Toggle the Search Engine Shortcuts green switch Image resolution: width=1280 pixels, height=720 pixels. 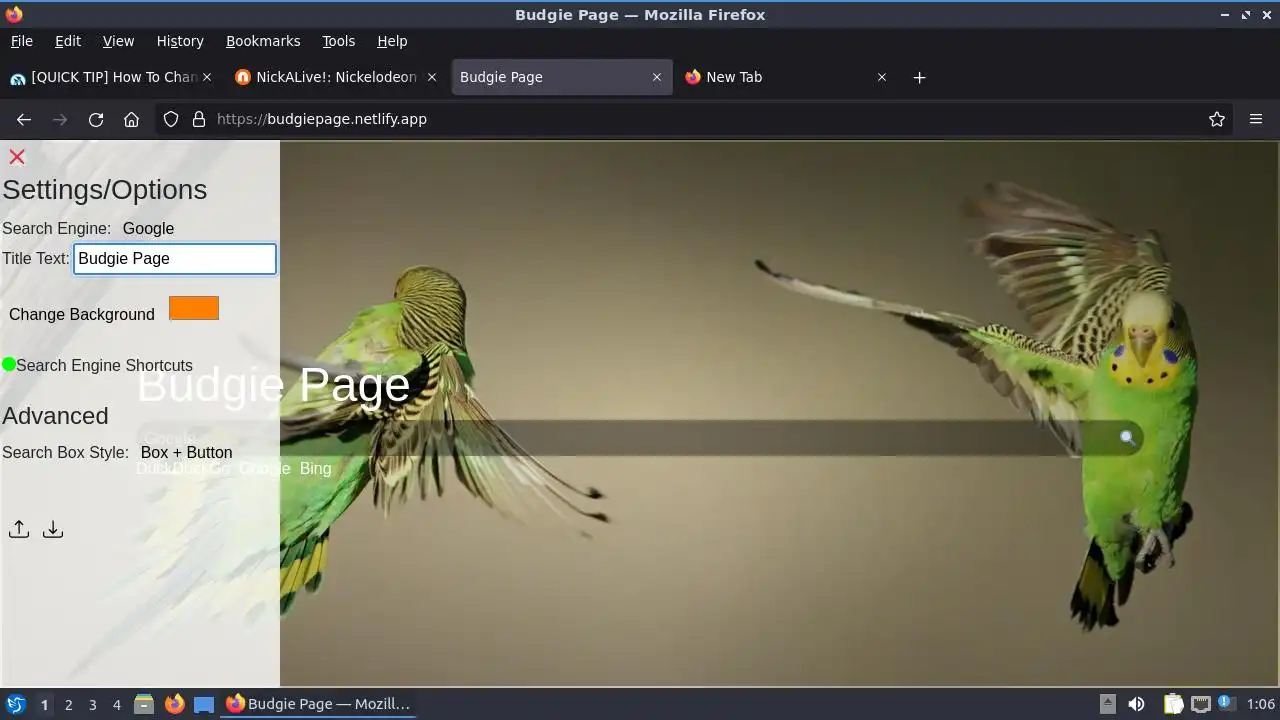pyautogui.click(x=9, y=364)
